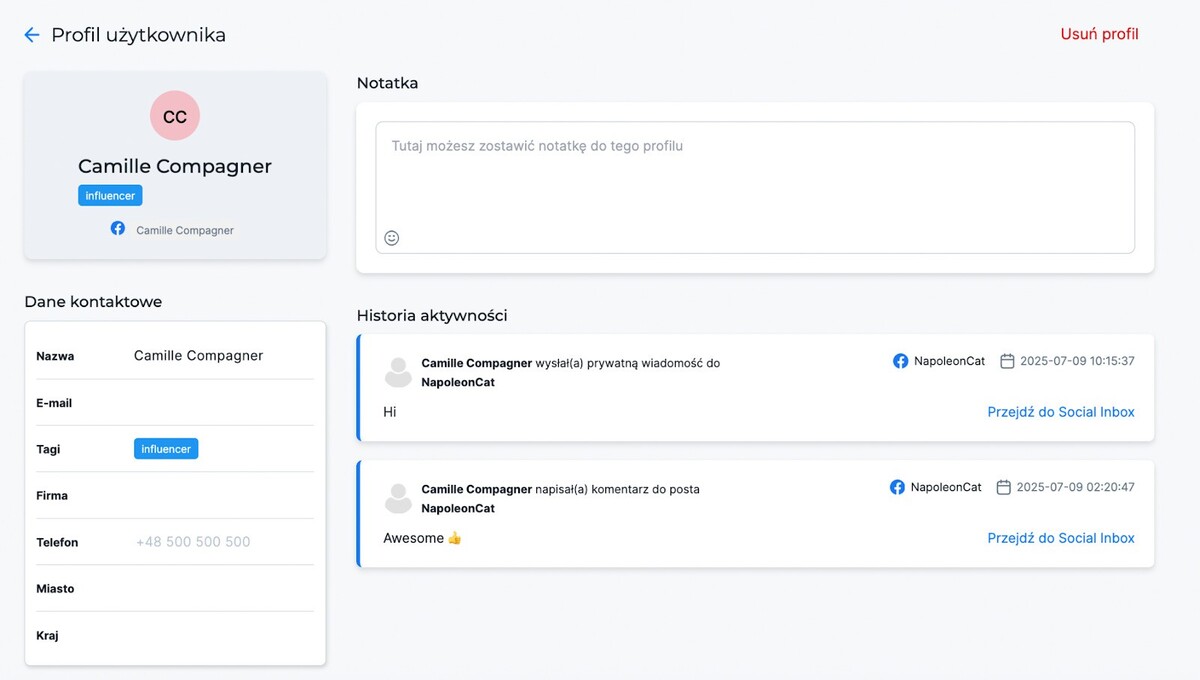Click the calendar icon beside 10:15:37 timestamp
This screenshot has height=680, width=1200.
click(1007, 361)
